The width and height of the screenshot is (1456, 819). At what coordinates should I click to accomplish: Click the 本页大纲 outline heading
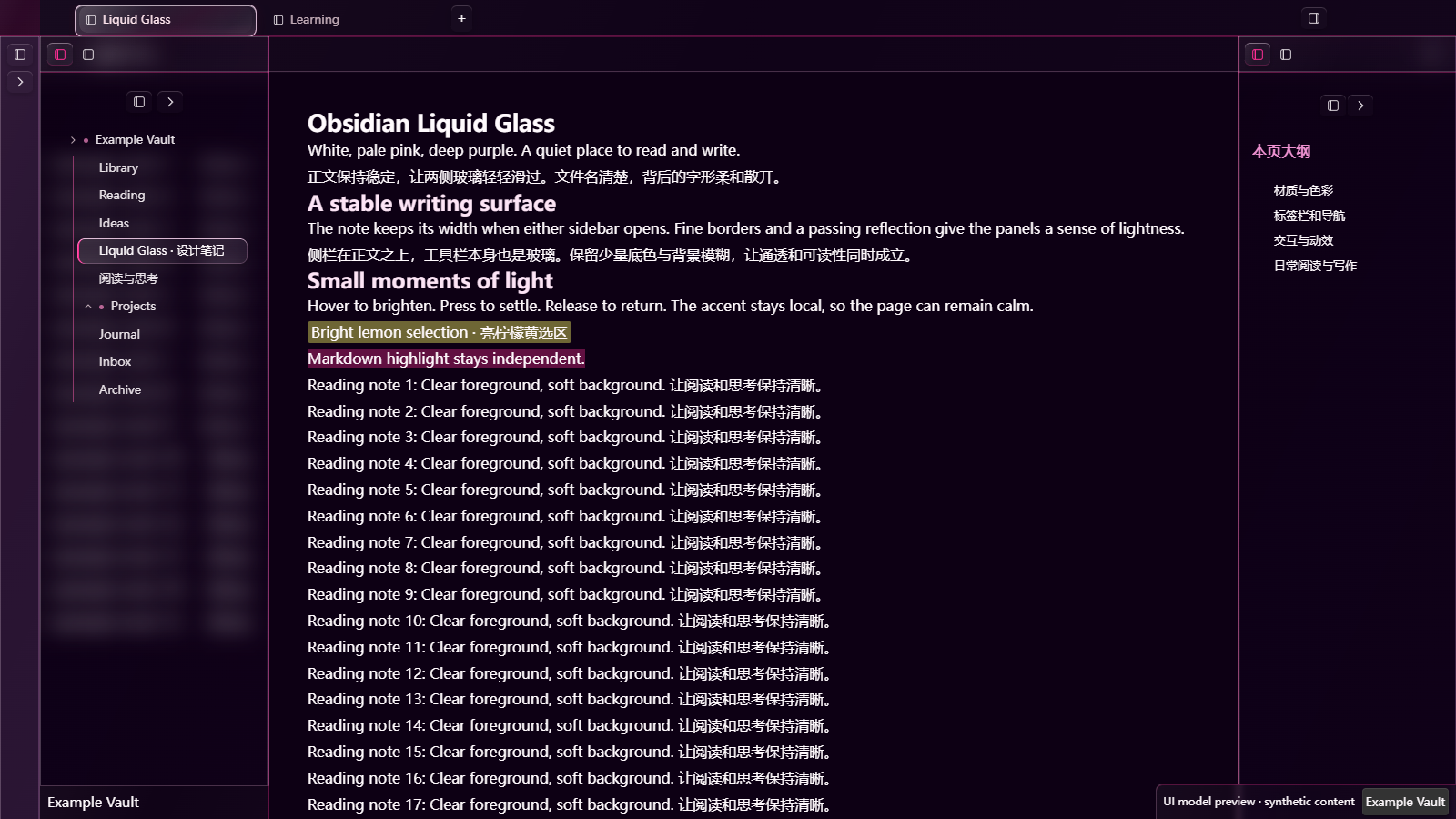coord(1281,152)
